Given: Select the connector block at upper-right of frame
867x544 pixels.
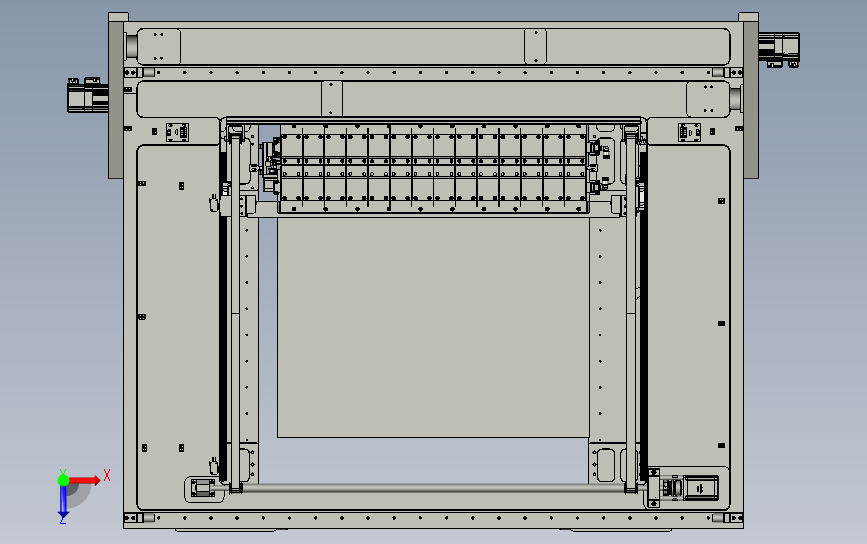Looking at the screenshot, I should coord(690,133).
